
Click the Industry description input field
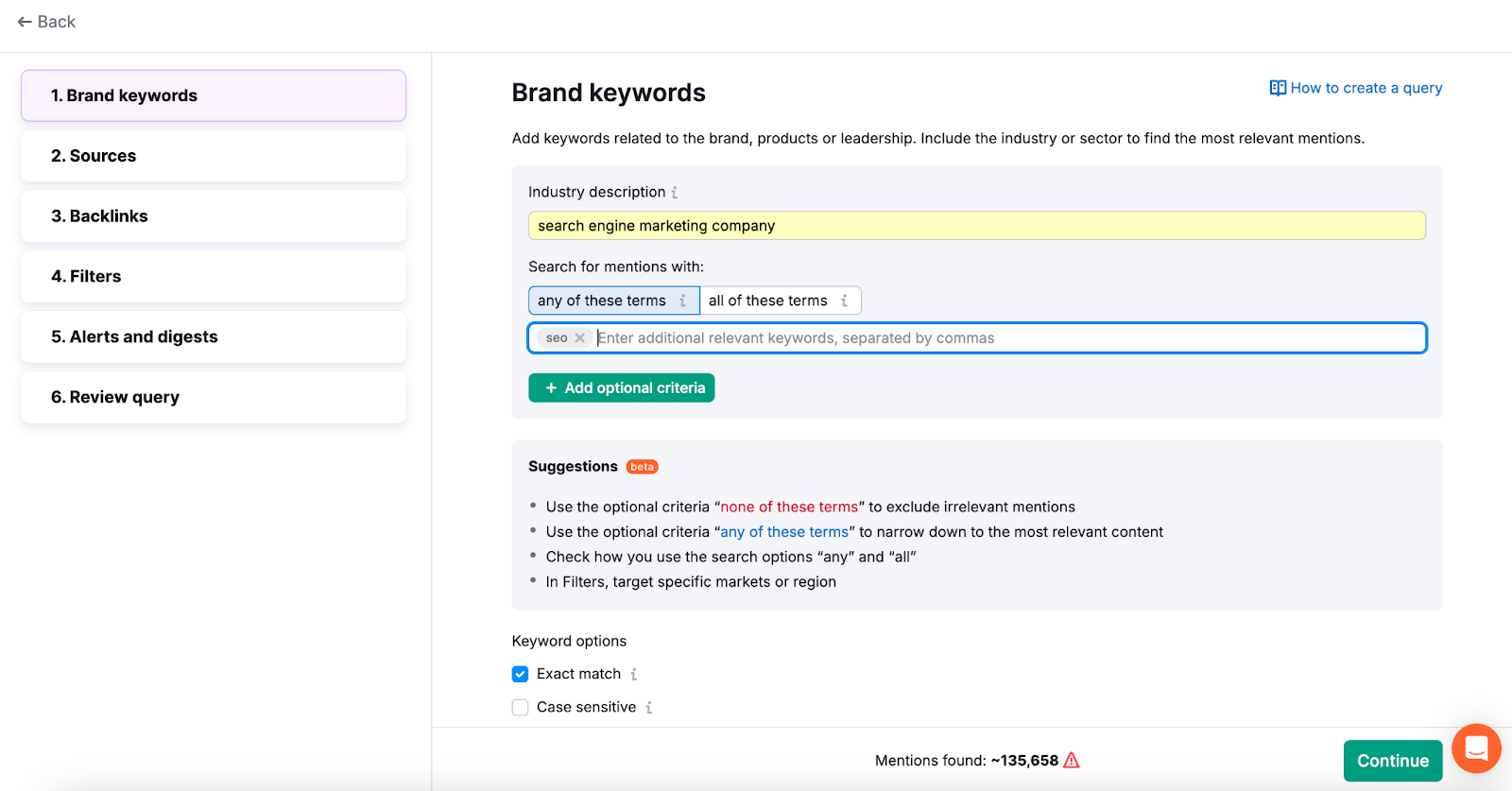976,226
